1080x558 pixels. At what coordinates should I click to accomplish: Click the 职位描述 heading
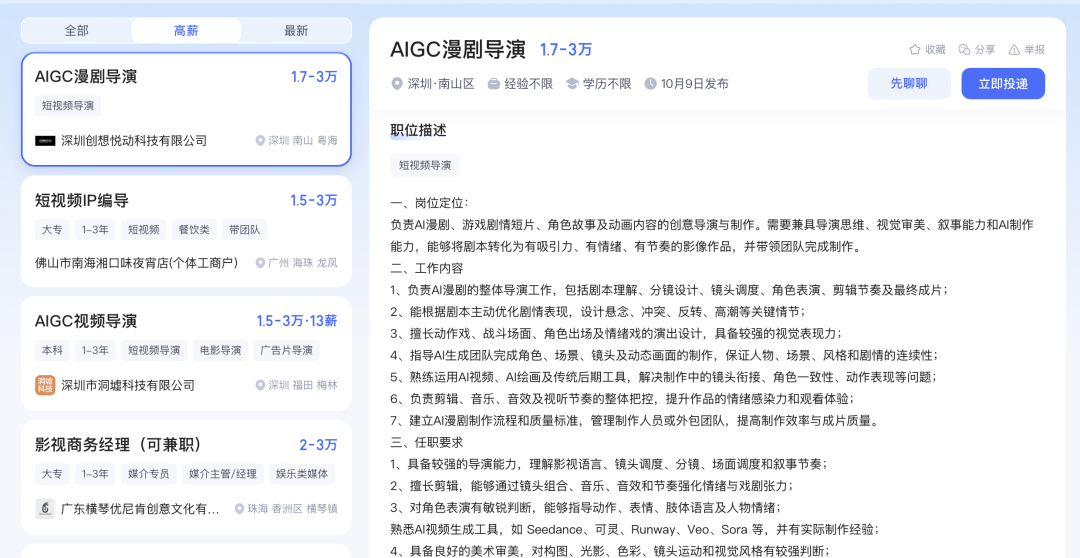(419, 130)
